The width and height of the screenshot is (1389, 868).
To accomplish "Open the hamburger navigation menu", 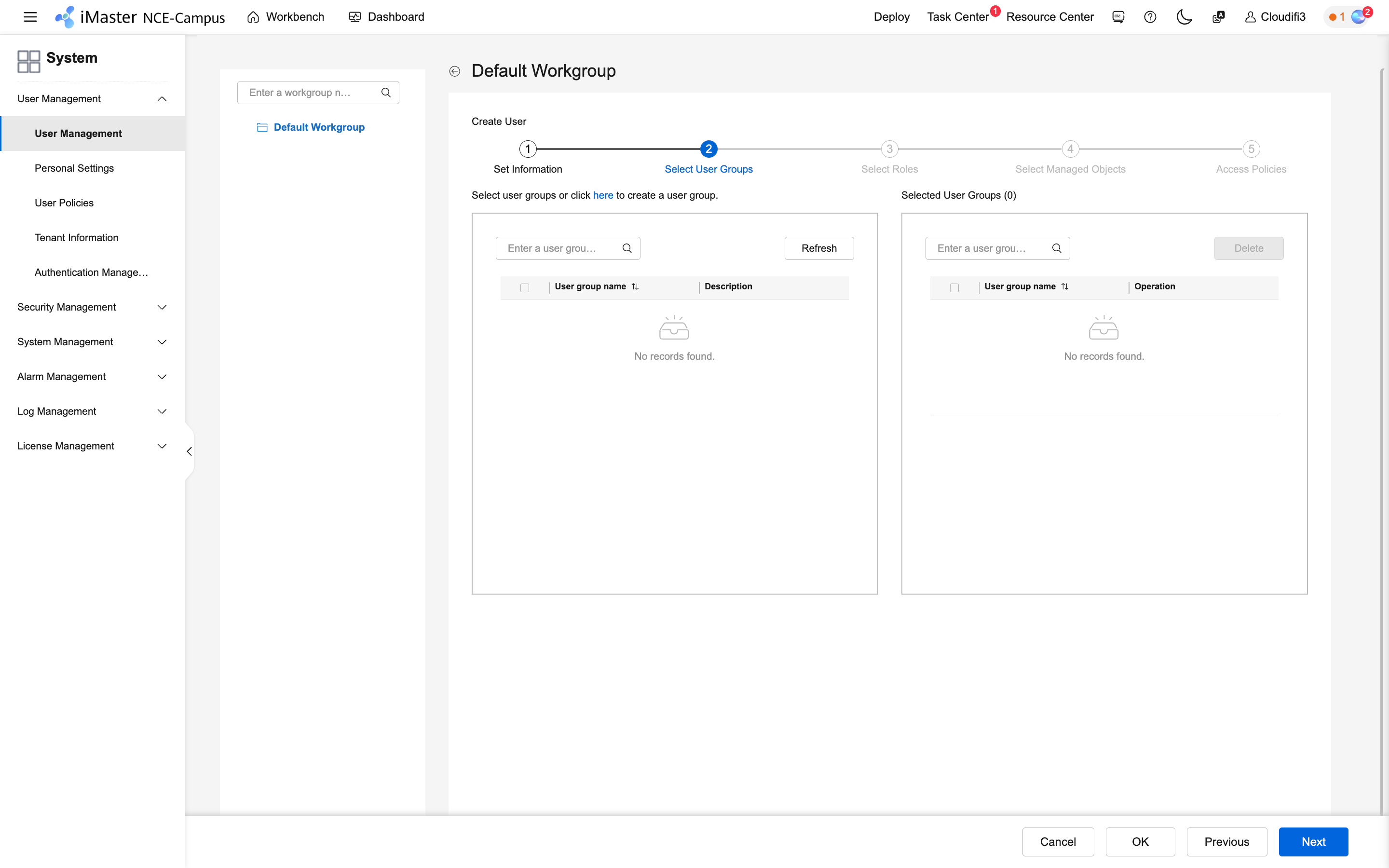I will tap(30, 17).
